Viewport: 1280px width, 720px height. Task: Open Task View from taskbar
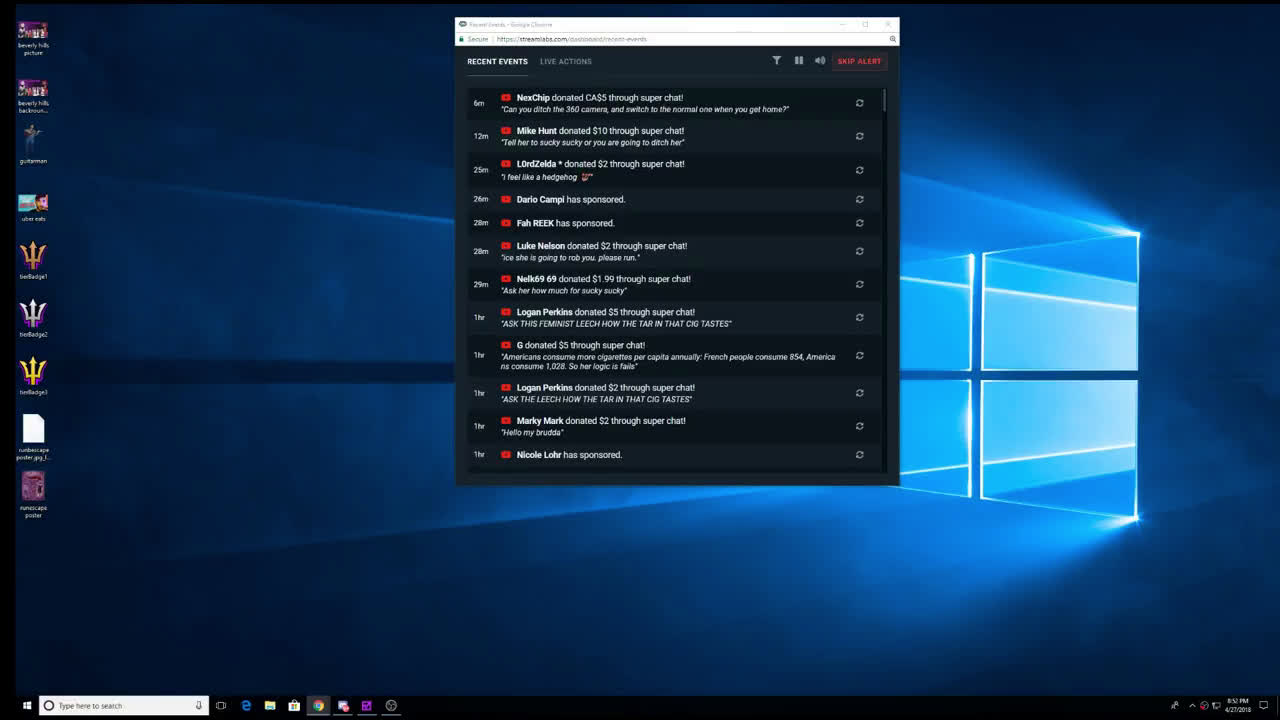[221, 706]
